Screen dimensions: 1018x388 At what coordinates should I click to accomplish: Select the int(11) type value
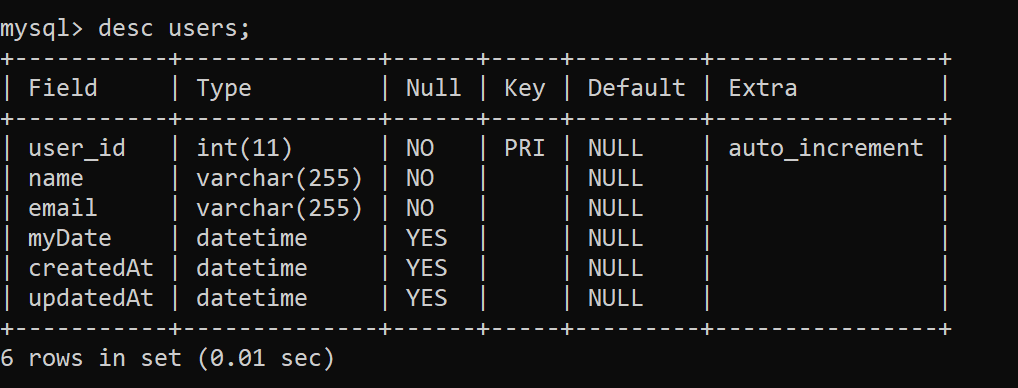click(x=244, y=149)
